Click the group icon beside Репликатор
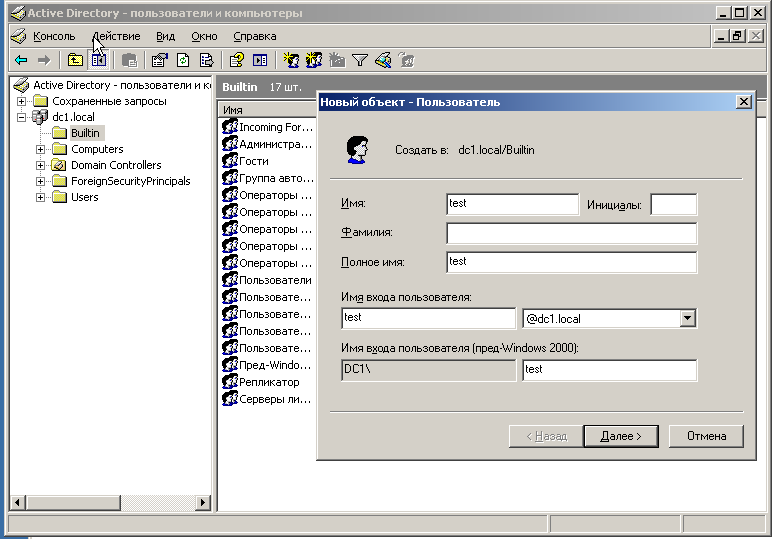772x539 pixels. coord(230,381)
